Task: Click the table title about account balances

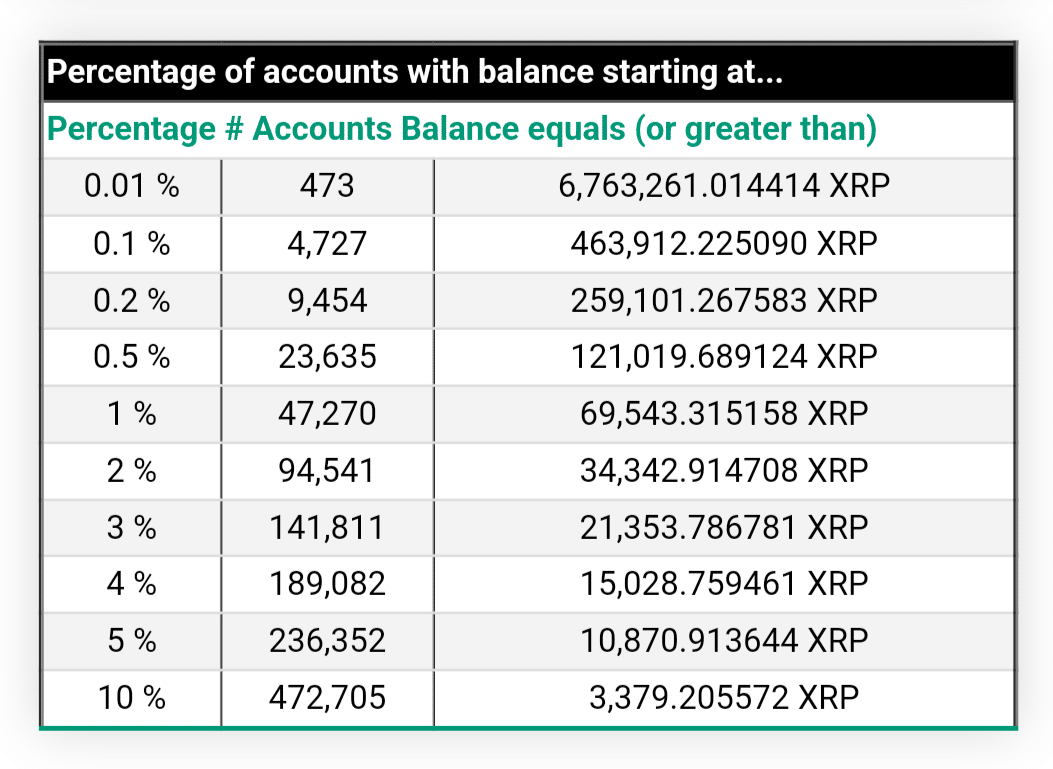Action: pos(415,74)
